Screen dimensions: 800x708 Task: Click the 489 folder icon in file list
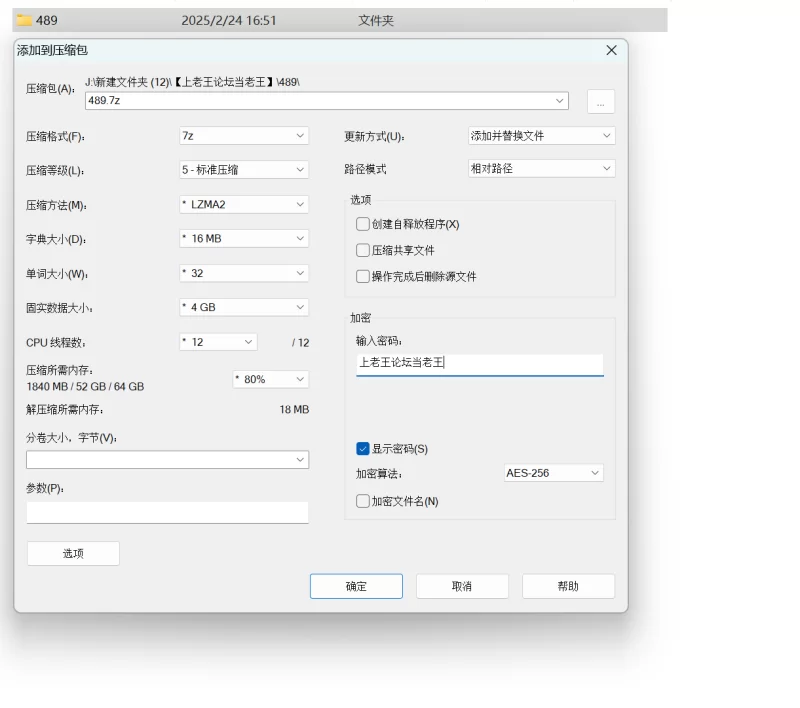click(24, 20)
